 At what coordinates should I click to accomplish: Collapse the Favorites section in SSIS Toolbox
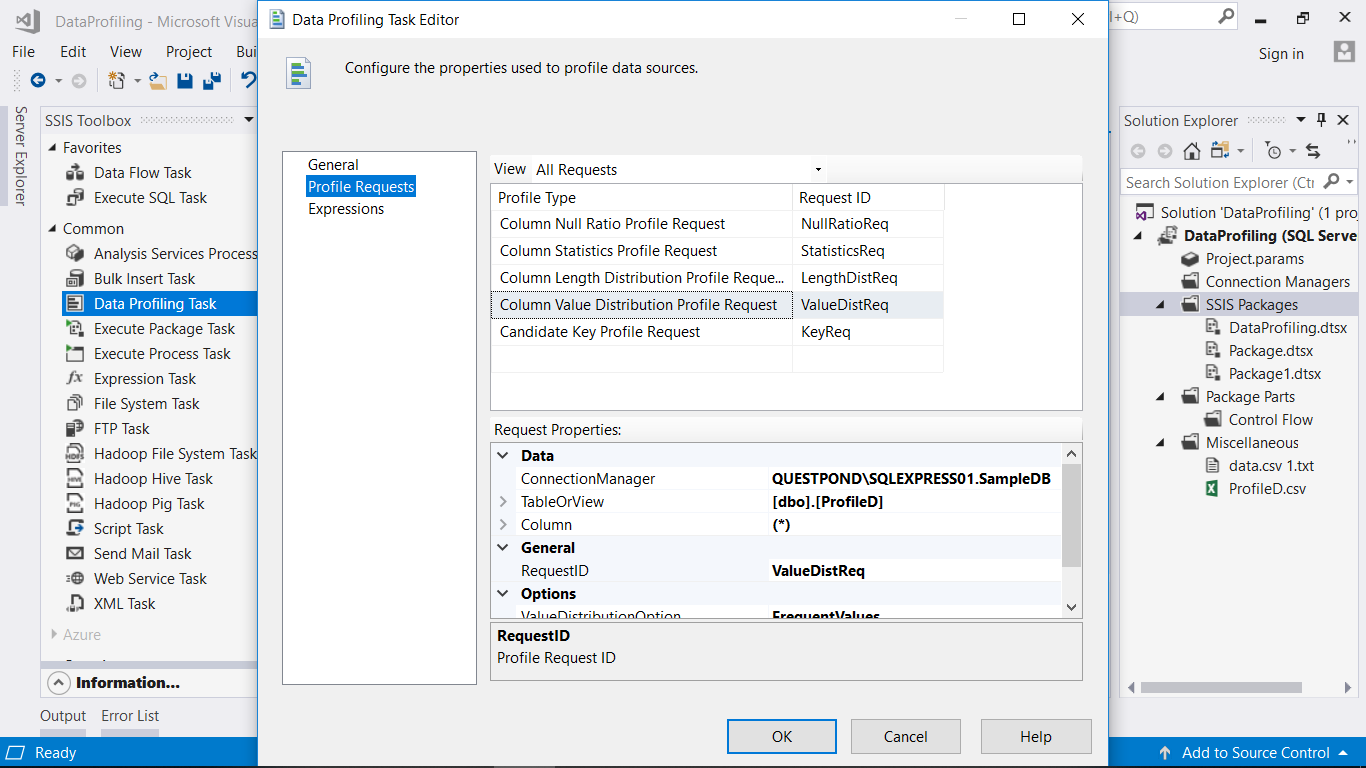coord(53,147)
